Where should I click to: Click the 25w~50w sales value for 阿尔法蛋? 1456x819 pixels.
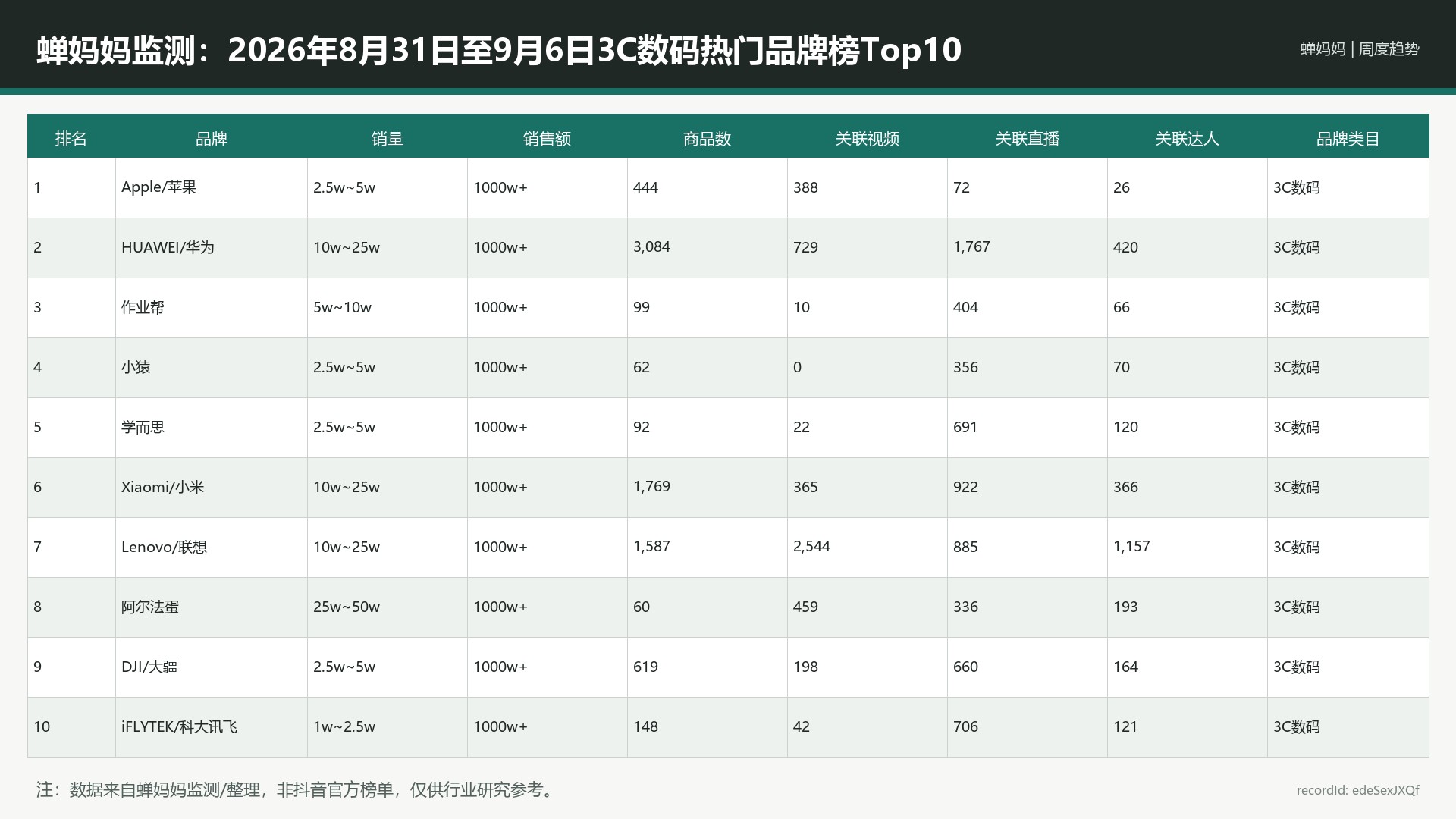point(347,607)
